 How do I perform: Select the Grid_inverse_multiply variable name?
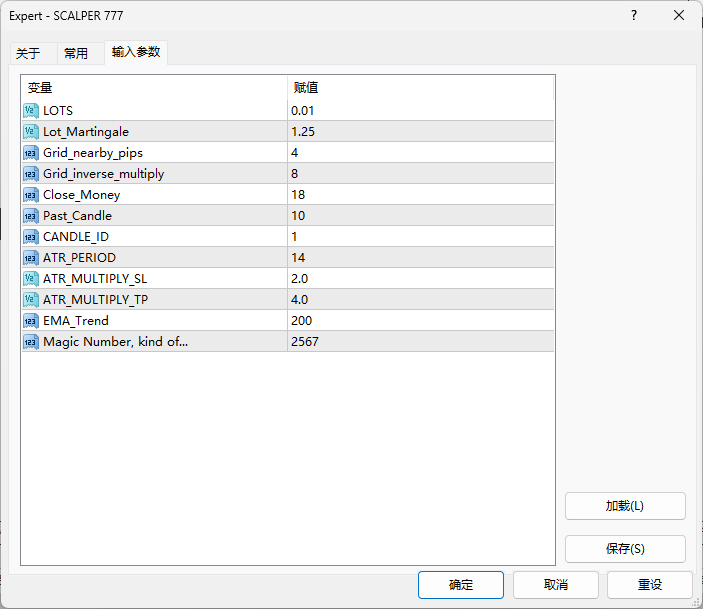[104, 174]
